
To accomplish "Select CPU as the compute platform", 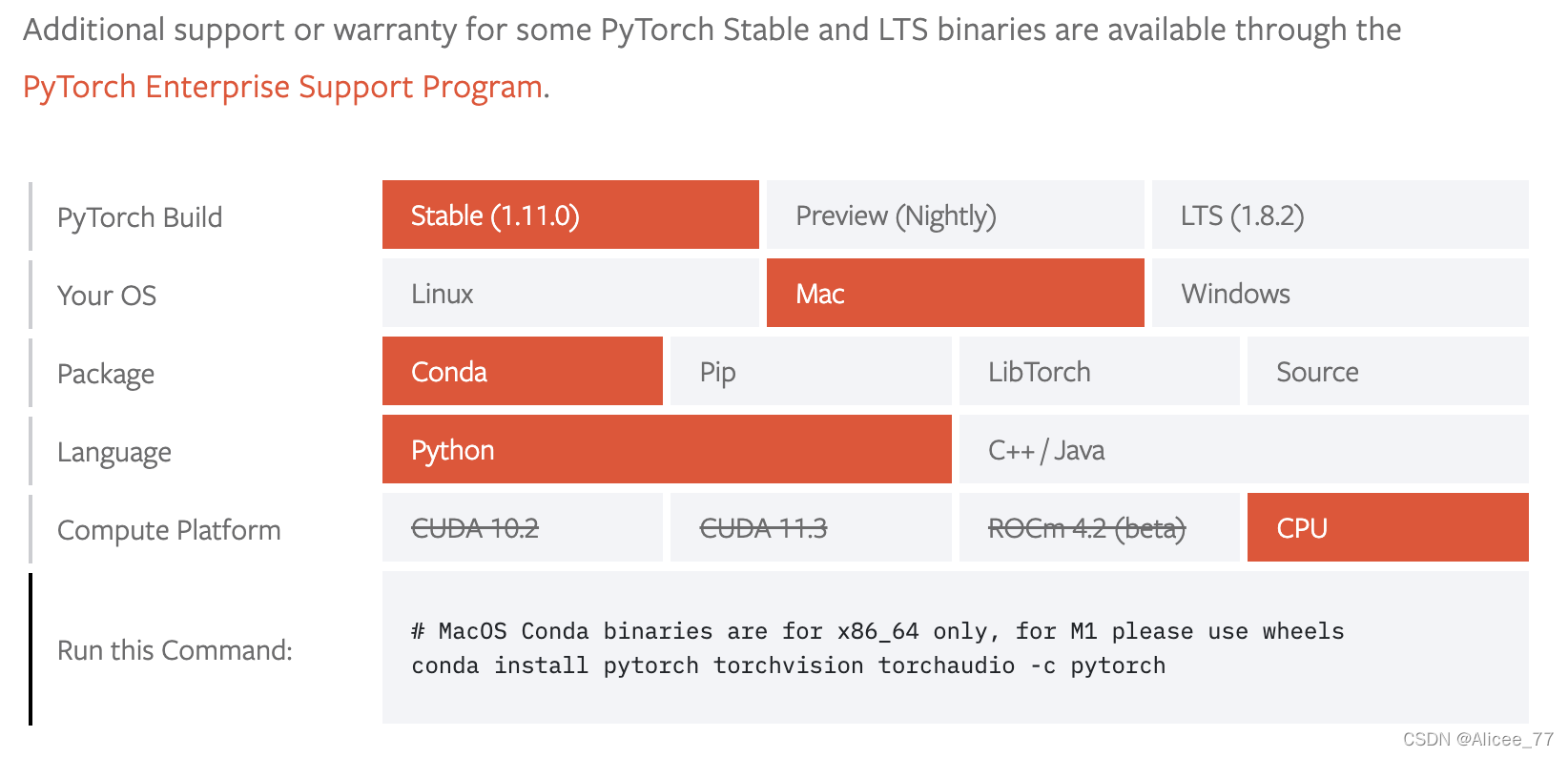I will [1387, 527].
